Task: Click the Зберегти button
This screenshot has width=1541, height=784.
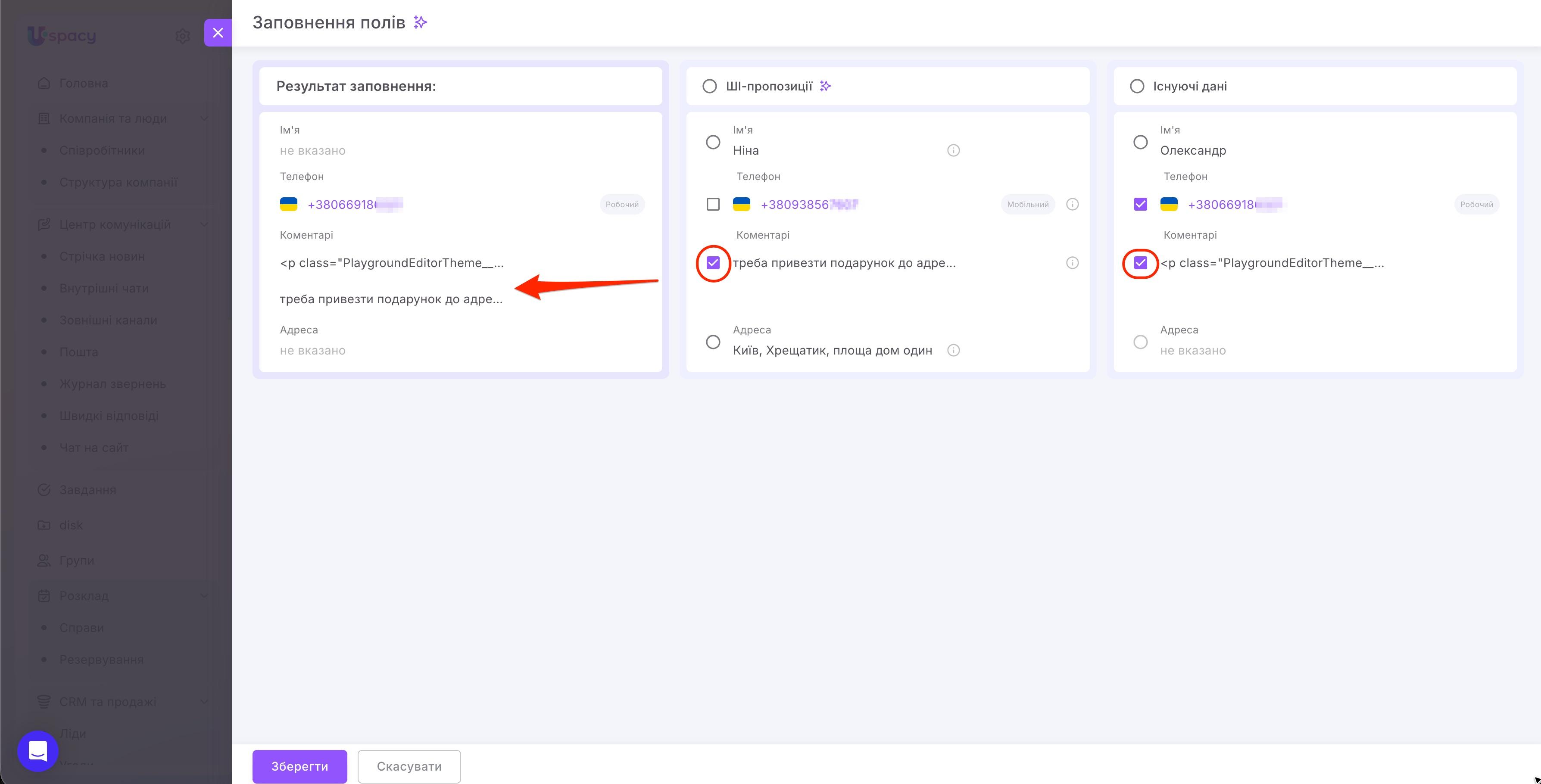Action: (299, 767)
